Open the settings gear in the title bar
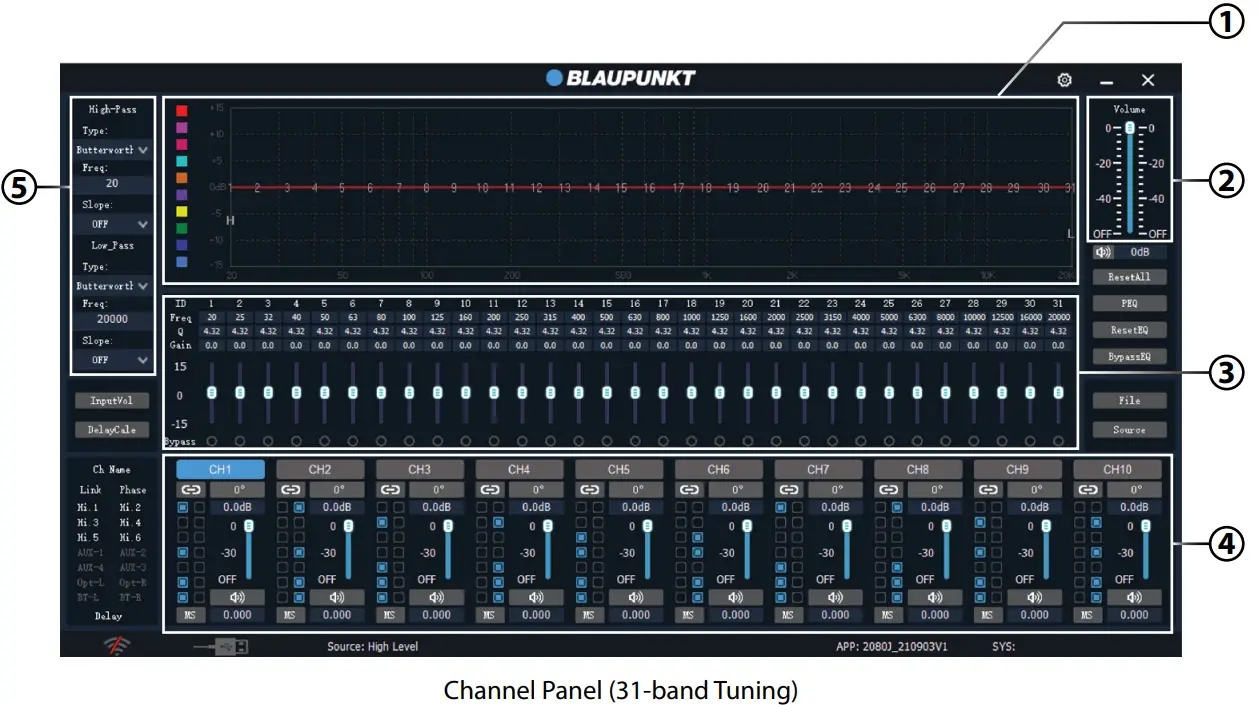 tap(1064, 80)
